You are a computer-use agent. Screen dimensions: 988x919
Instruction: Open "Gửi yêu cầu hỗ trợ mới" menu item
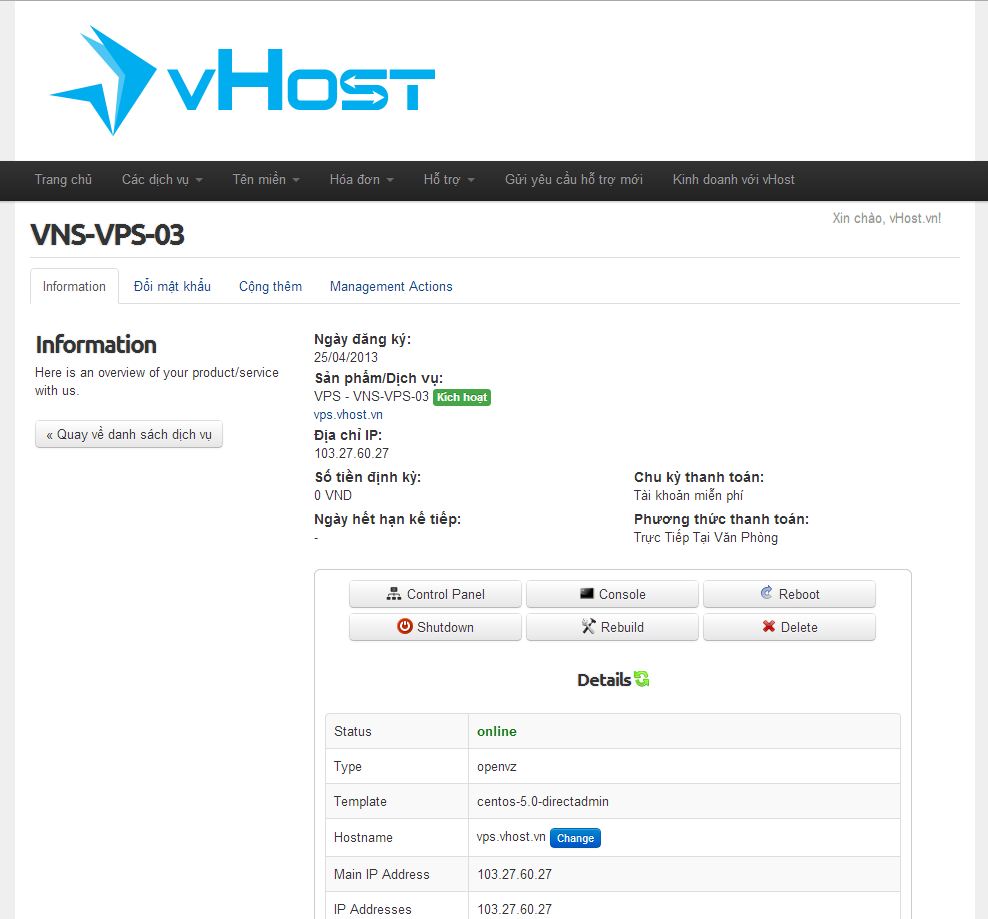pyautogui.click(x=573, y=180)
